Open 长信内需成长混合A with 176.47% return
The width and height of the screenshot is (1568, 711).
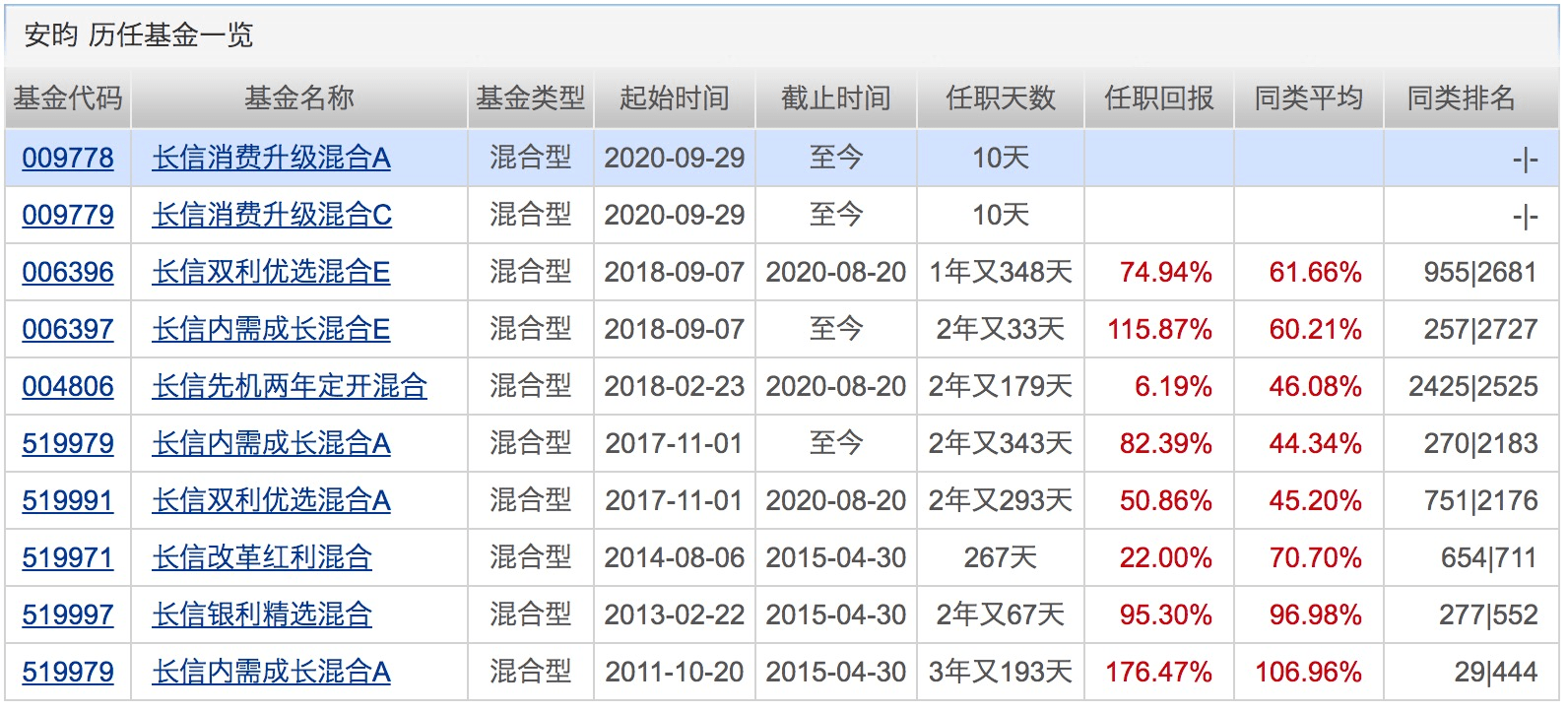click(x=272, y=672)
